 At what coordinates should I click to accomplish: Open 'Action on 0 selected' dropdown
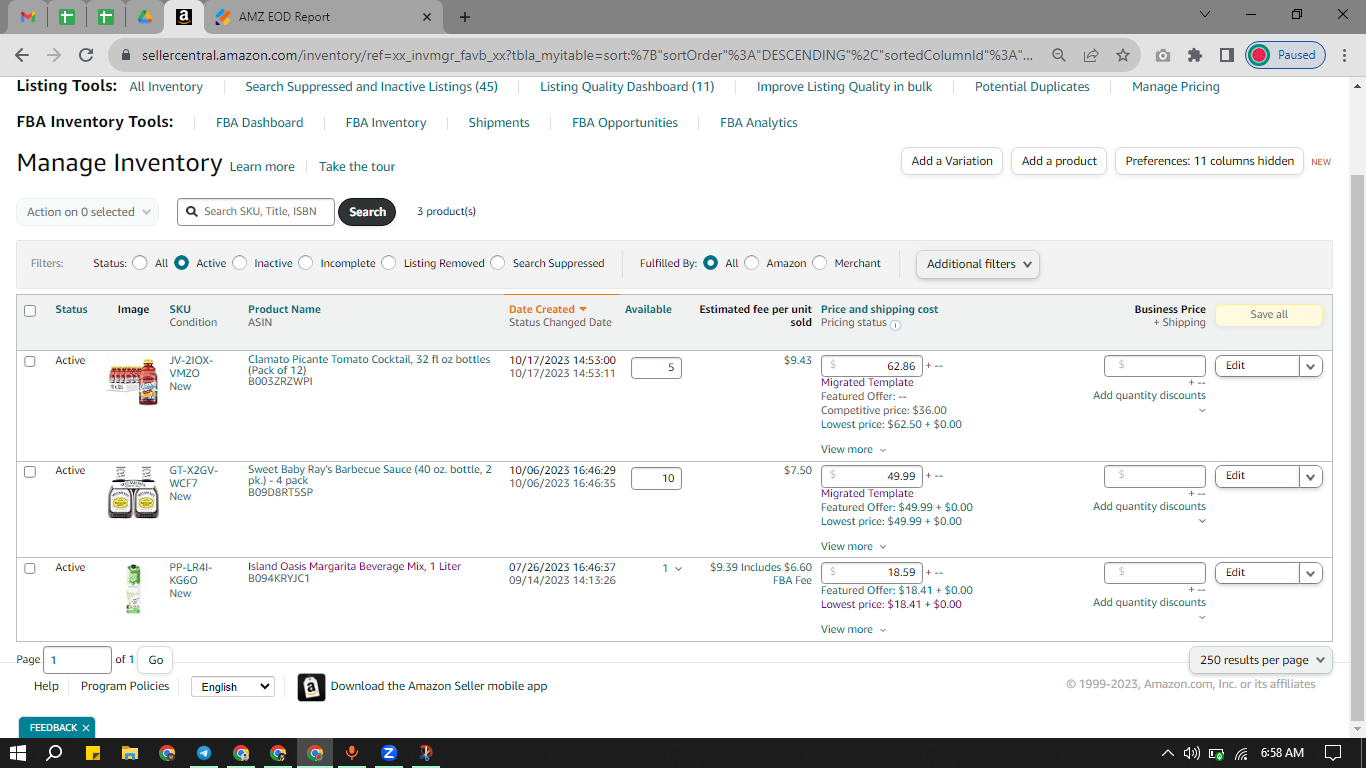click(x=88, y=212)
